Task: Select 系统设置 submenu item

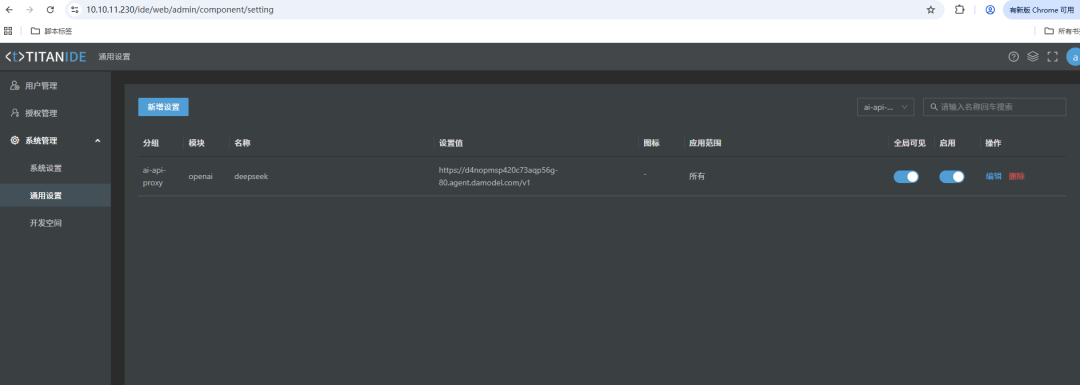Action: [55, 168]
